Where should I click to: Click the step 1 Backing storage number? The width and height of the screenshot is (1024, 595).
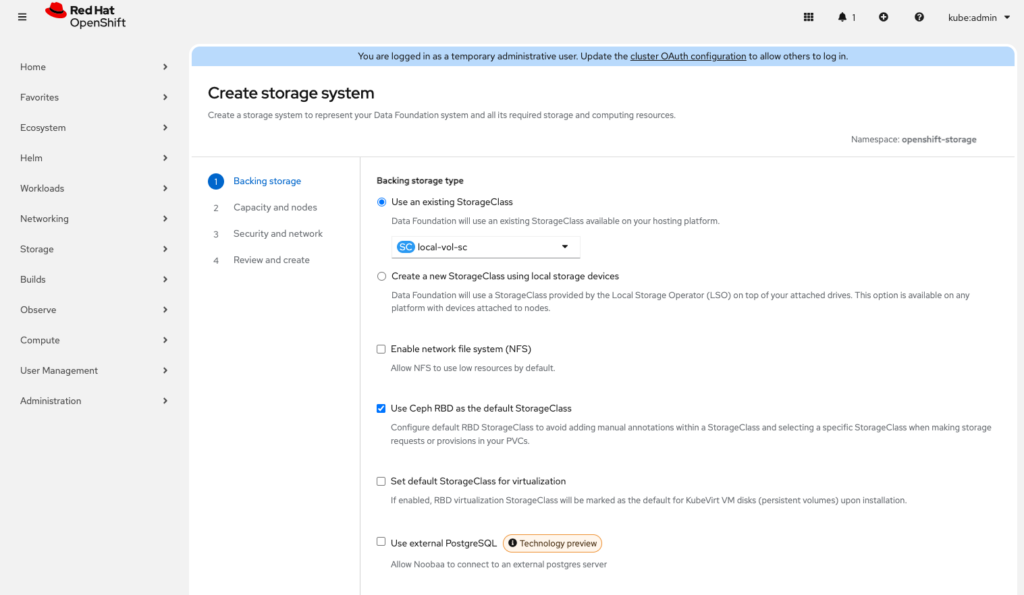pos(215,181)
